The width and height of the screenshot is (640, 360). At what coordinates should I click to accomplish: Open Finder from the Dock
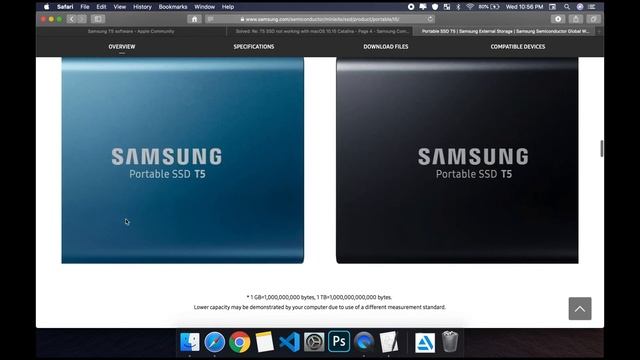pos(190,342)
